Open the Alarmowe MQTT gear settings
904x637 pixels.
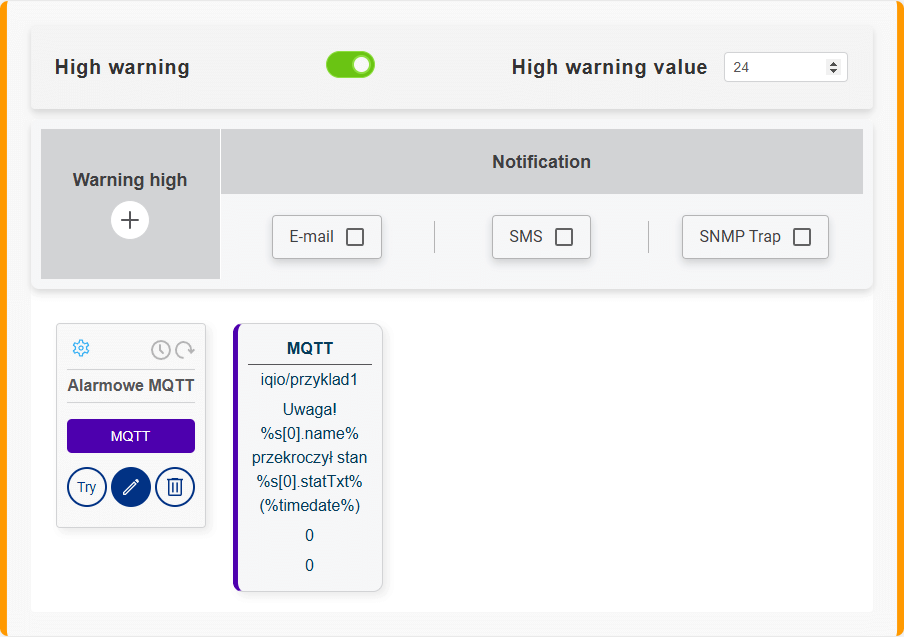tap(81, 348)
